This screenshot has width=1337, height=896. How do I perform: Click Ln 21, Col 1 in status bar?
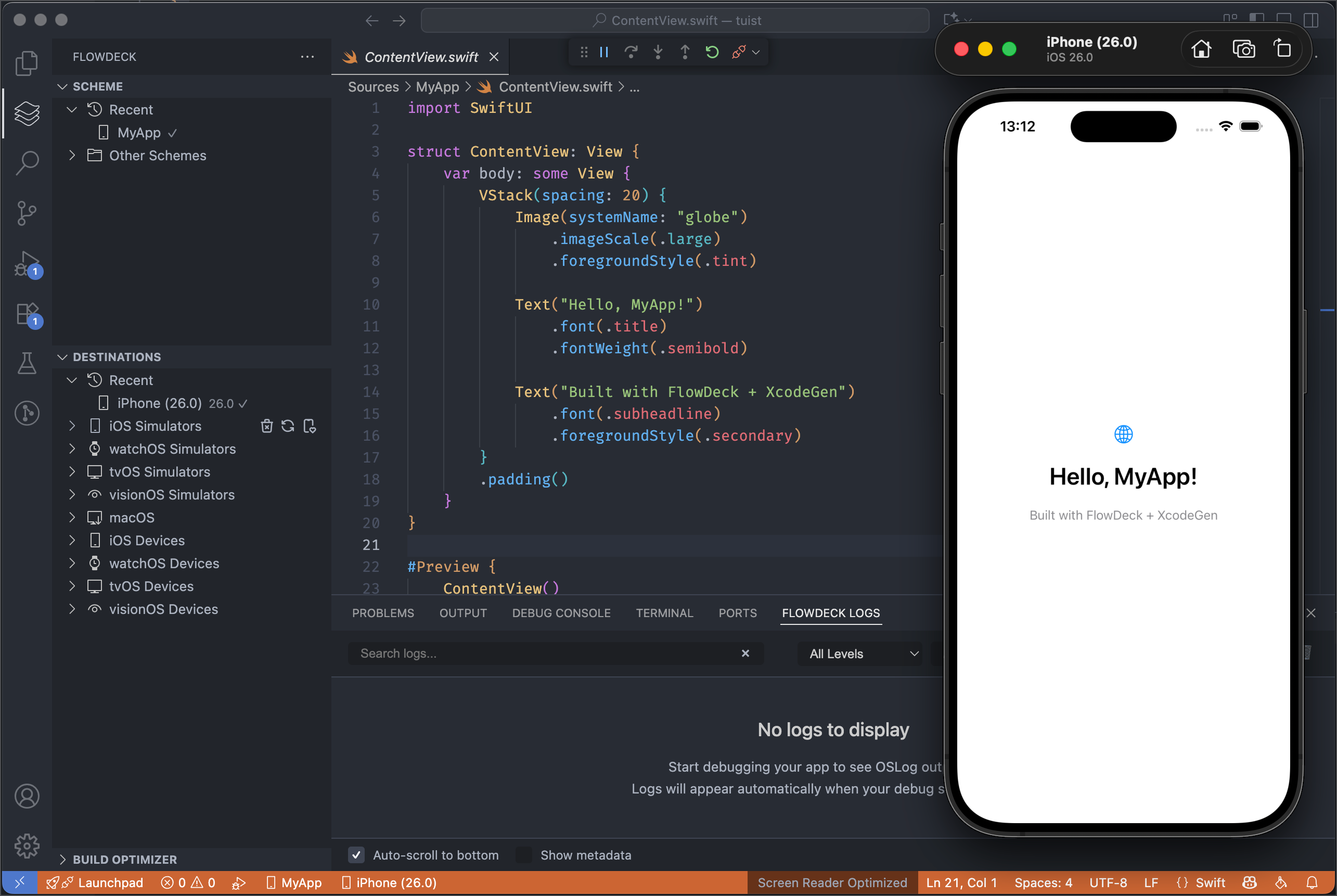click(961, 883)
